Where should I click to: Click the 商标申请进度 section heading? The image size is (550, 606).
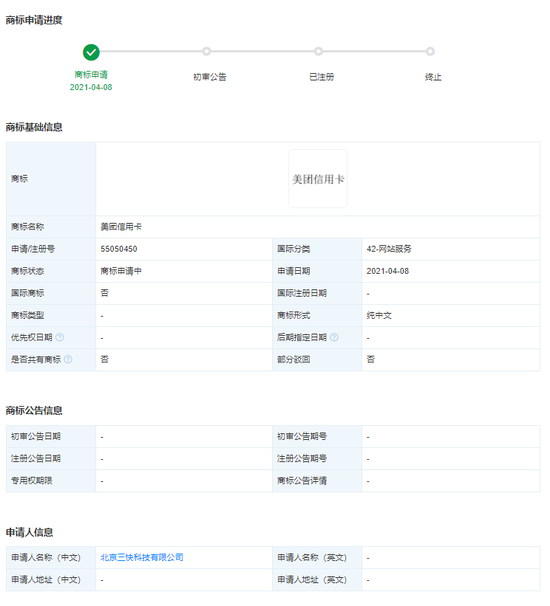tap(34, 20)
